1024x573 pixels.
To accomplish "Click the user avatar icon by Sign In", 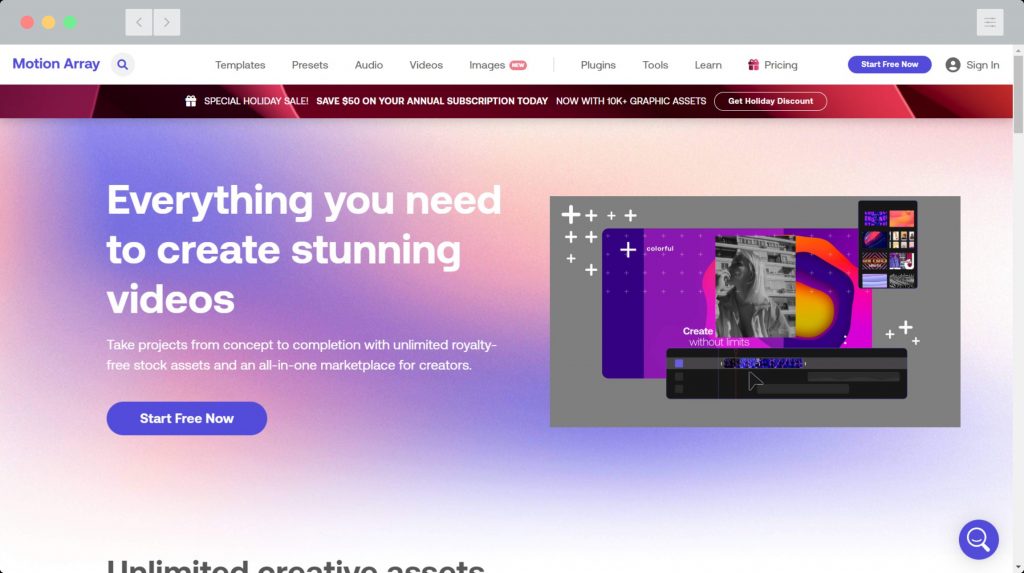I will pyautogui.click(x=953, y=65).
